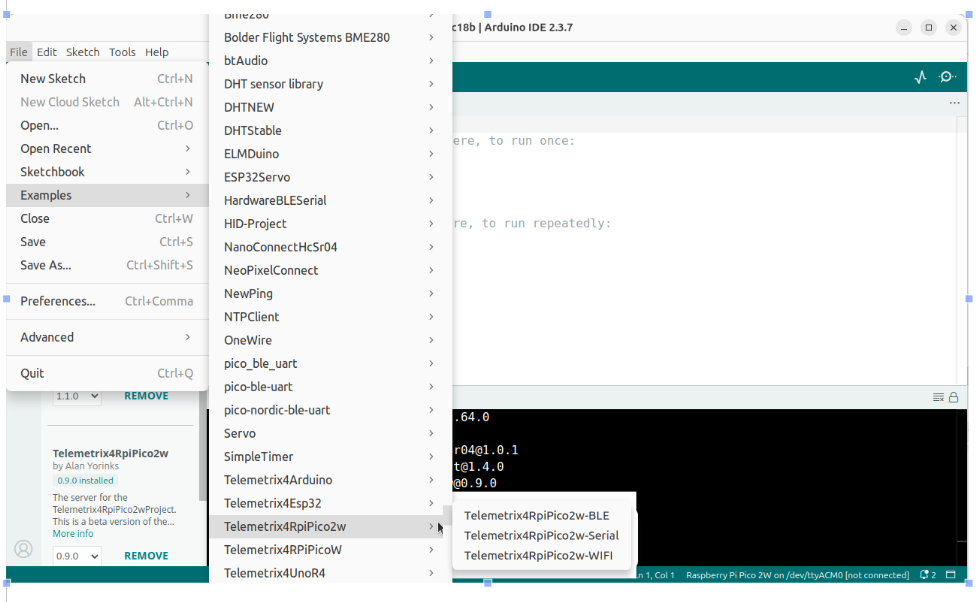Toggle the output panel lock icon
Viewport: 979px width, 602px height.
[x=954, y=397]
